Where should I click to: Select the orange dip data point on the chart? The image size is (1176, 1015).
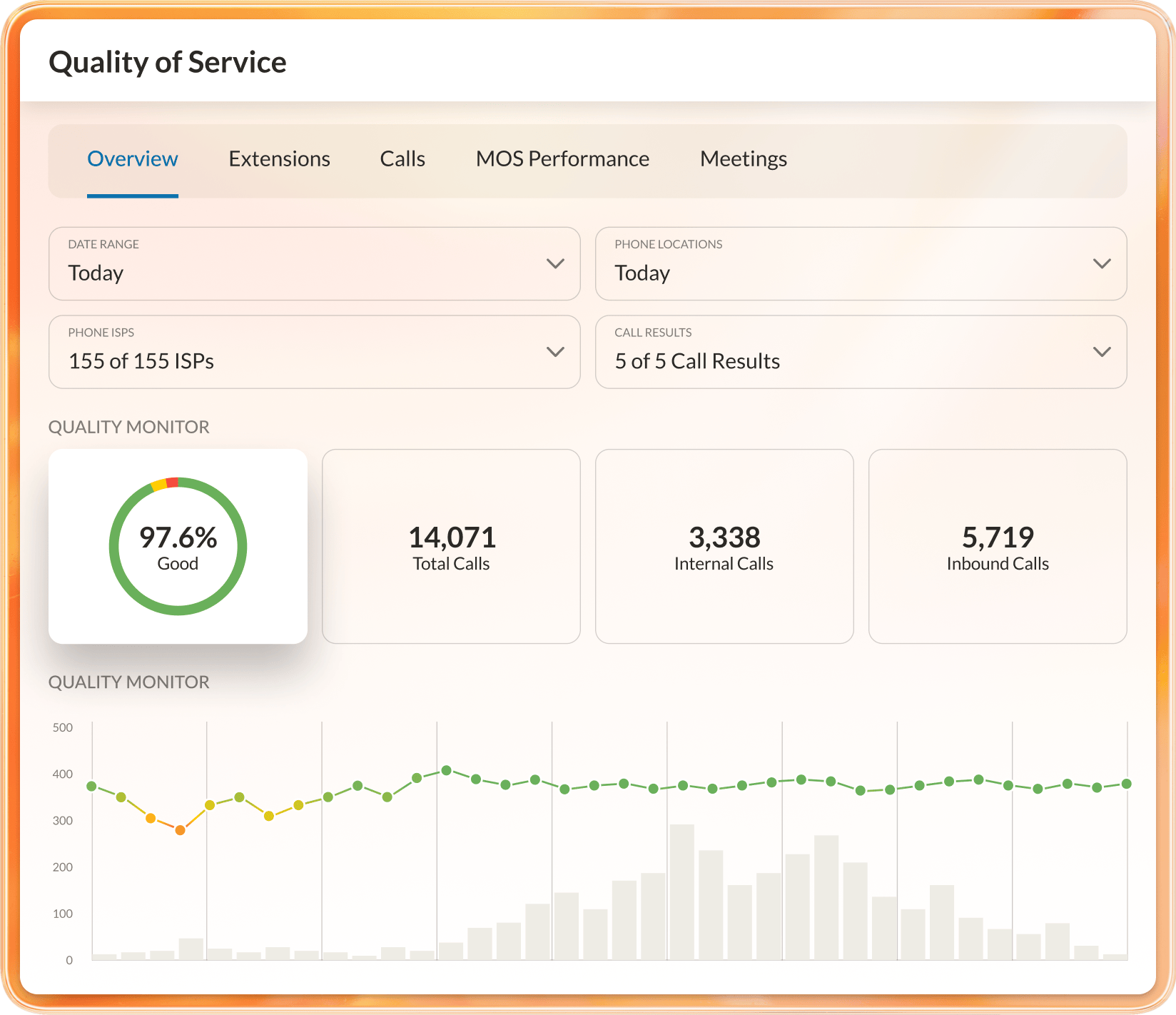tap(179, 829)
